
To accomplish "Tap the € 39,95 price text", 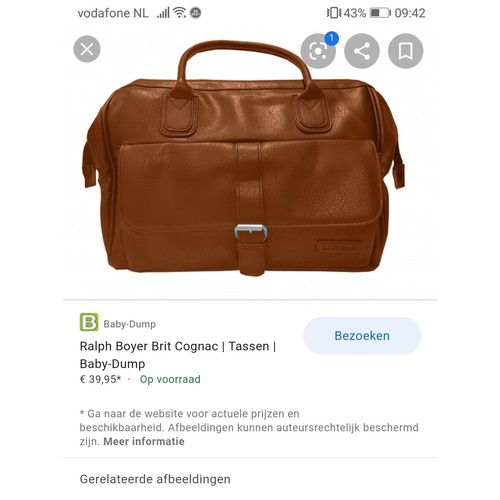I will 100,379.
